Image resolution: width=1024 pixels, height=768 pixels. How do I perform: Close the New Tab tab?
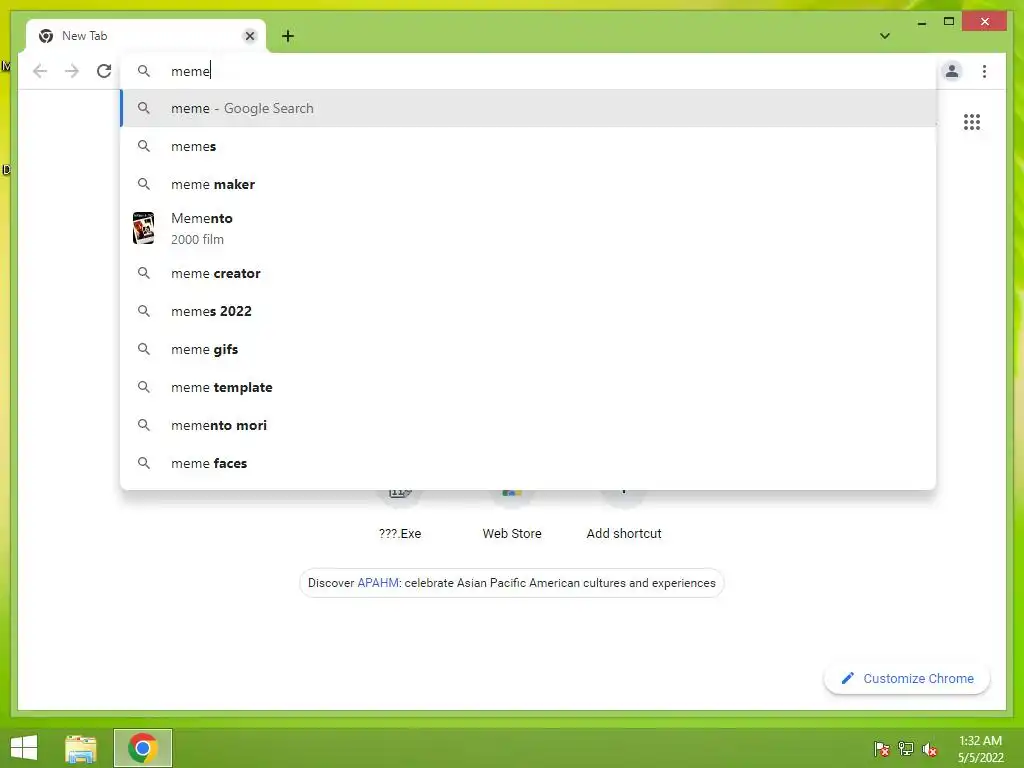[x=249, y=36]
